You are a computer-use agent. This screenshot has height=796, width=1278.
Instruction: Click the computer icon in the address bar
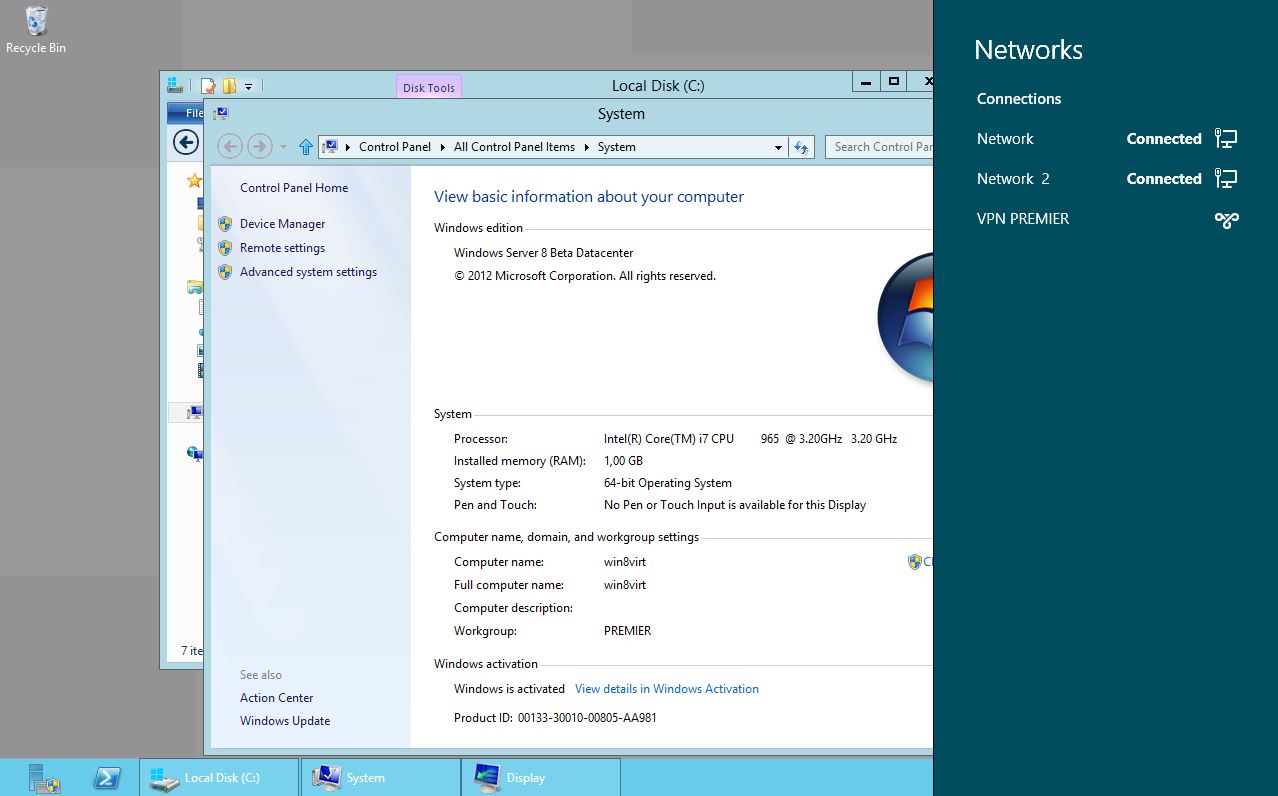pos(330,147)
